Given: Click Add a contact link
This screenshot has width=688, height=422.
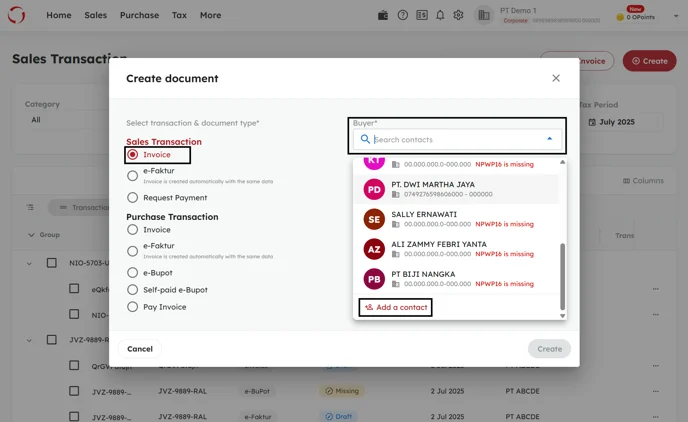Looking at the screenshot, I should point(396,307).
